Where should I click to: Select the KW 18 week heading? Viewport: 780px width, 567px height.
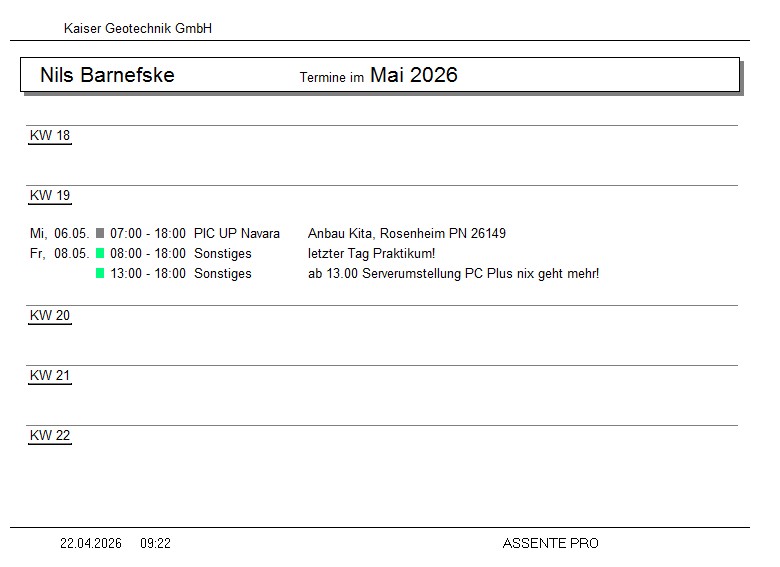click(50, 136)
